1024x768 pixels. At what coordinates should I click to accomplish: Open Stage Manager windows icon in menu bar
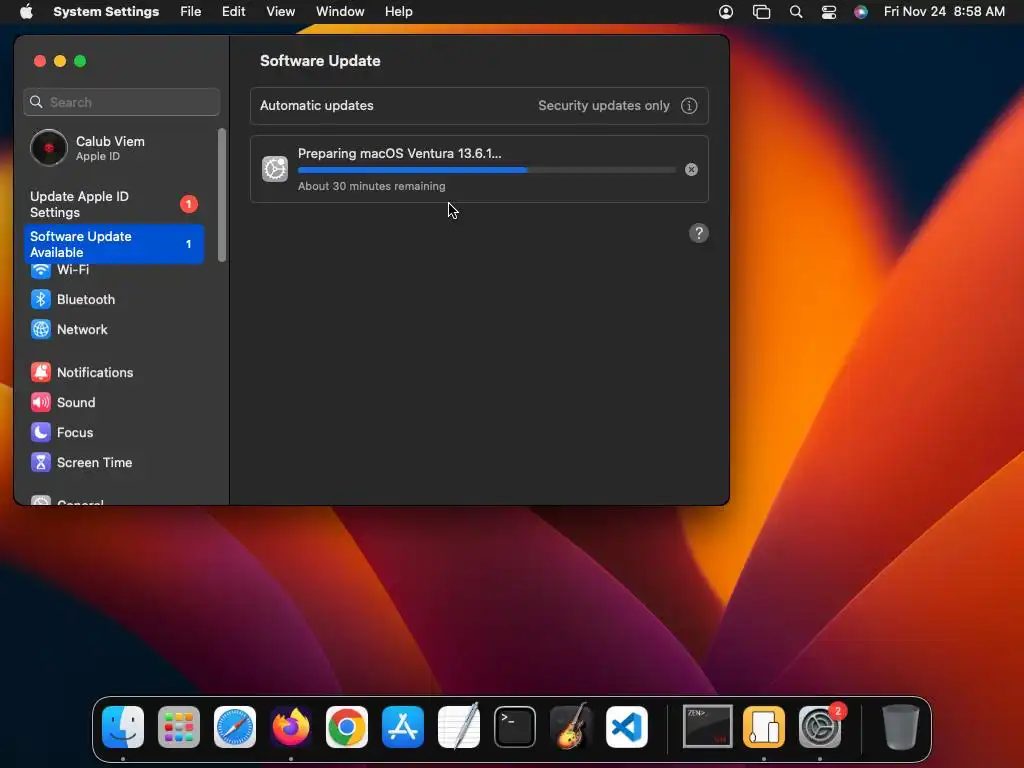point(761,12)
